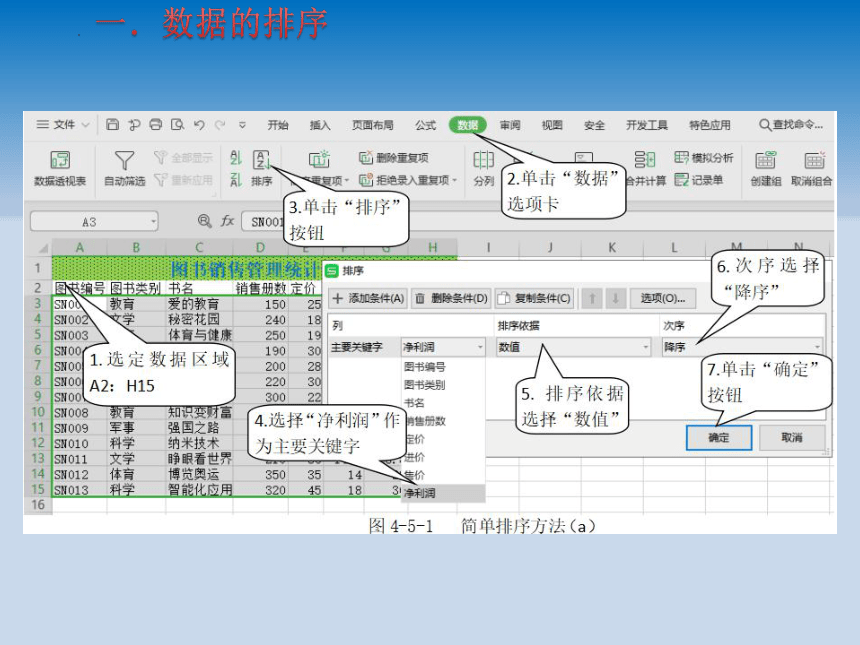This screenshot has width=860, height=645.
Task: Switch to the 页面布局 tab
Action: pyautogui.click(x=372, y=125)
